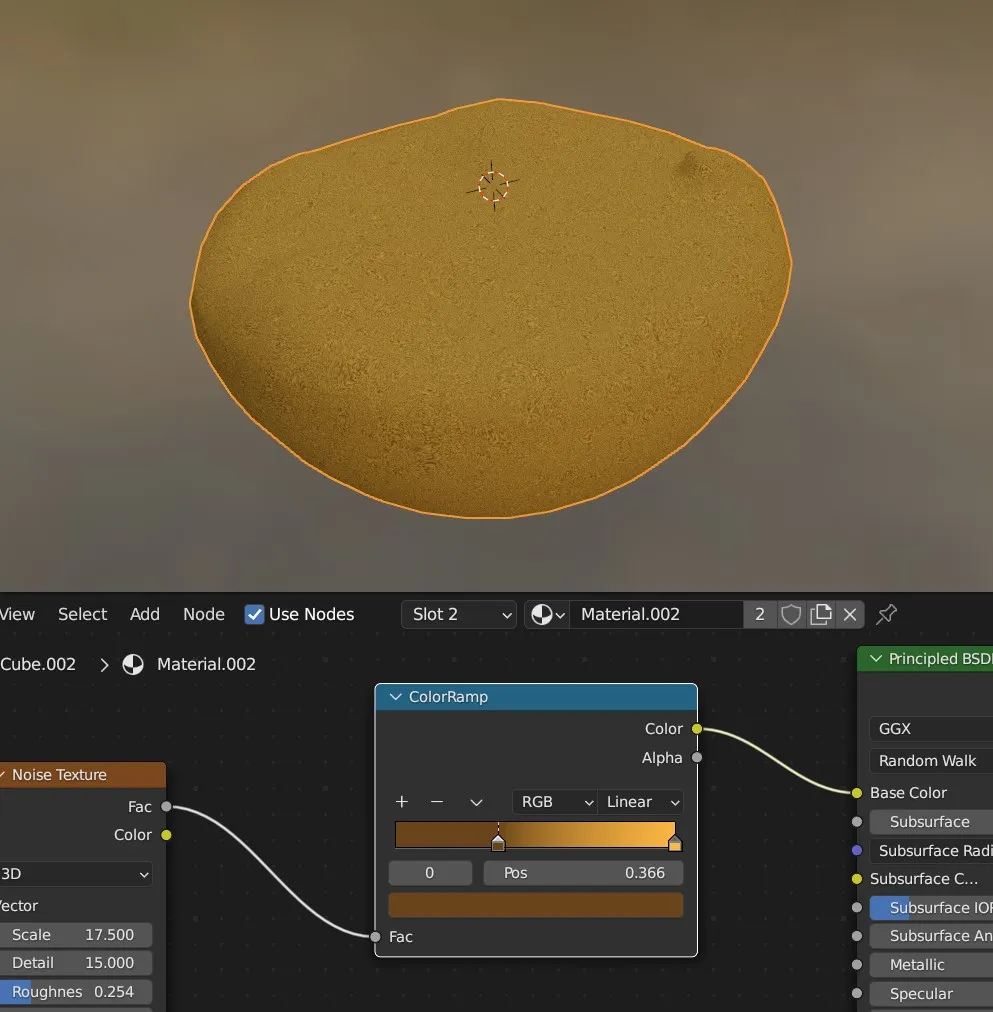This screenshot has width=993, height=1012.
Task: Click the ColorRamp Alpha output socket
Action: click(697, 758)
